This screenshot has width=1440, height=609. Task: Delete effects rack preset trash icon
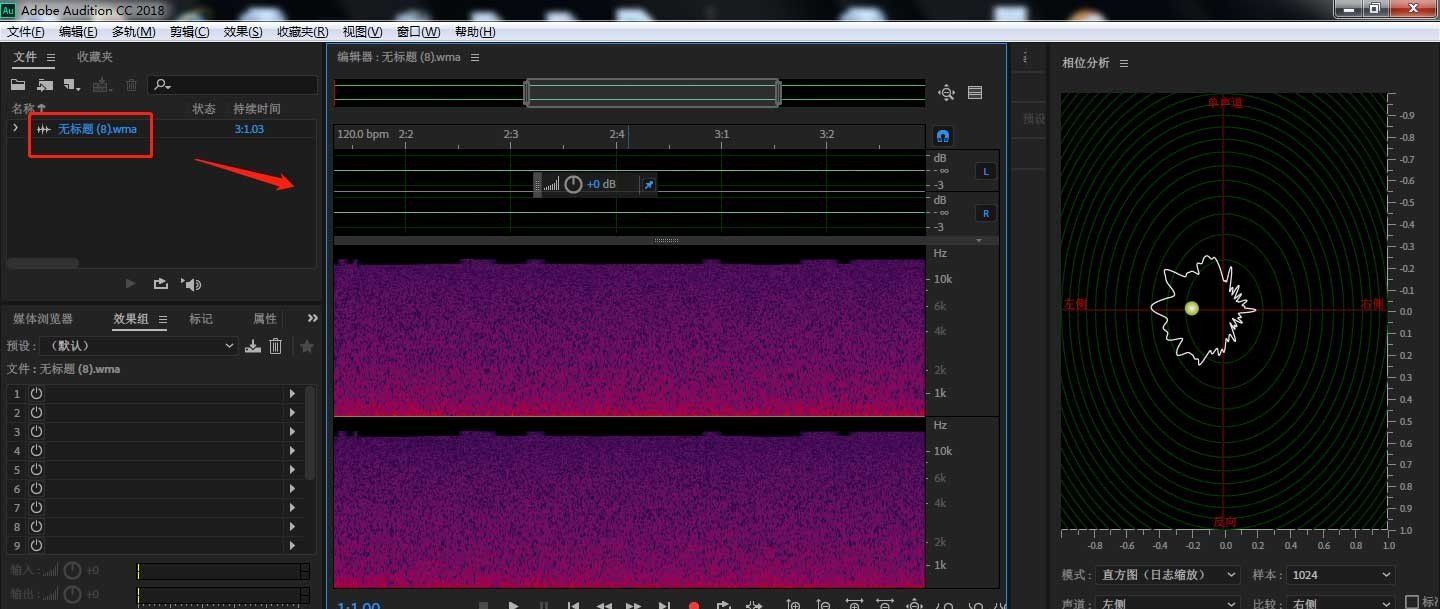tap(276, 346)
